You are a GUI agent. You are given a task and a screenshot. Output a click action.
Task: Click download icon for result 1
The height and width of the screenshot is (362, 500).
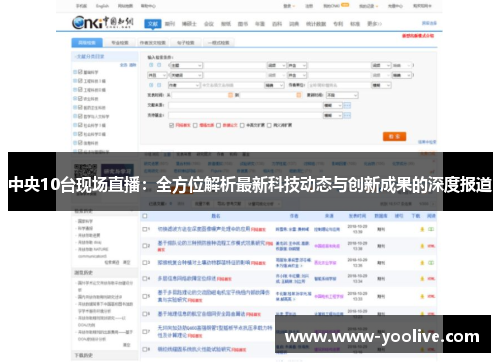[422, 229]
